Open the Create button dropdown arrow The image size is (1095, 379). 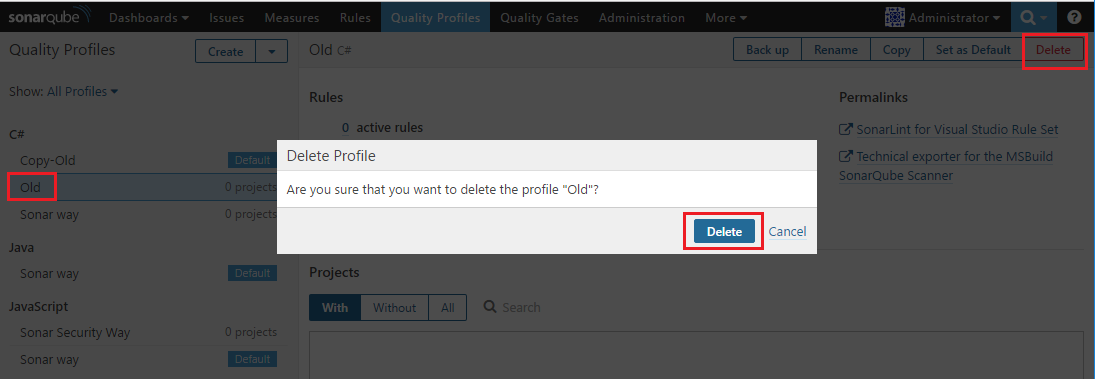pyautogui.click(x=272, y=51)
